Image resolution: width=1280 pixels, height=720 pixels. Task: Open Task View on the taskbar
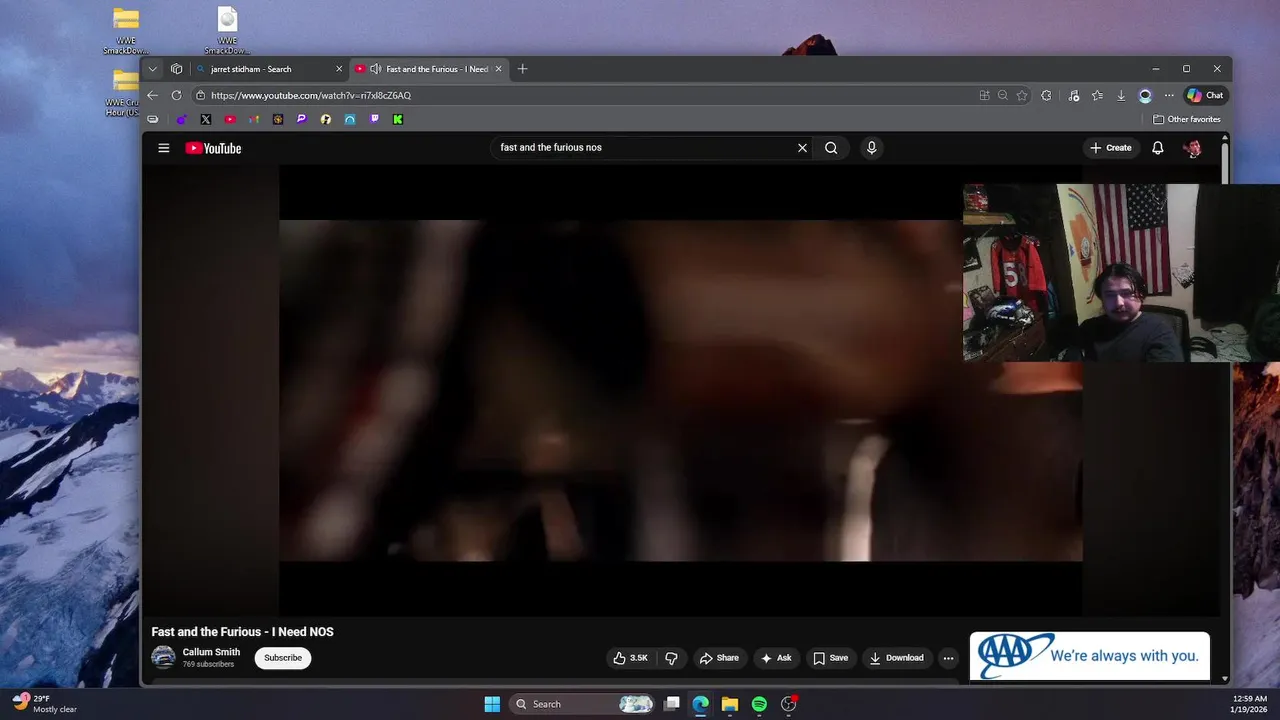coord(672,704)
